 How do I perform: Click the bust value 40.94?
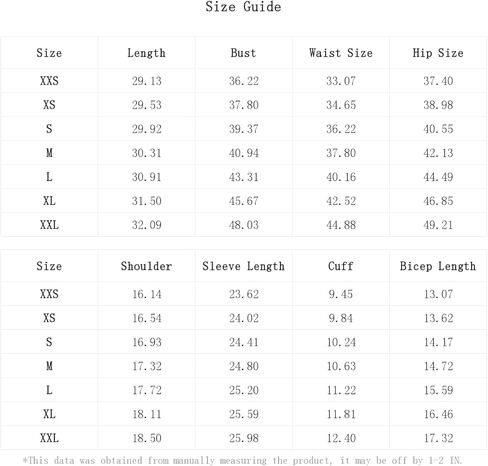coord(244,153)
